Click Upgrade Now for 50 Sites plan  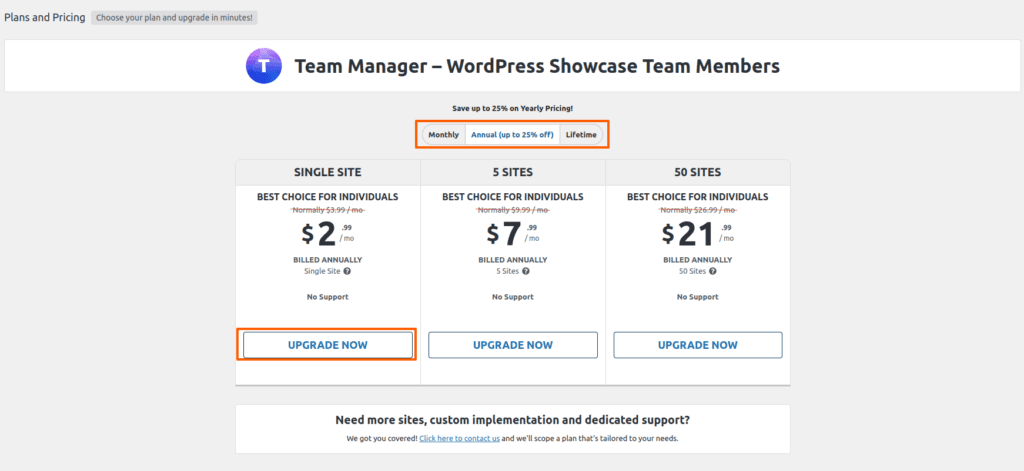[x=697, y=345]
